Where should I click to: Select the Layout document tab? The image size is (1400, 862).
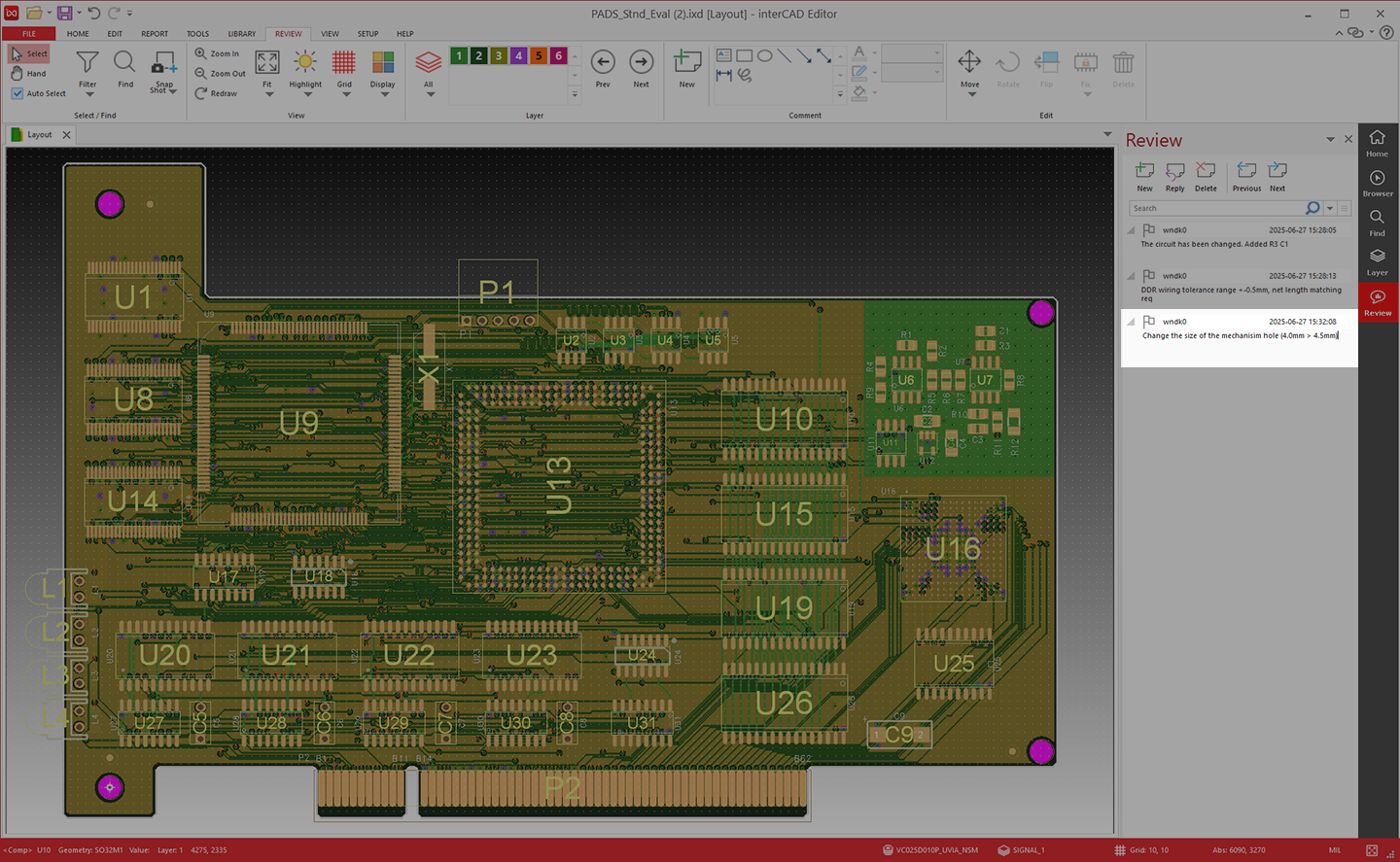point(40,135)
